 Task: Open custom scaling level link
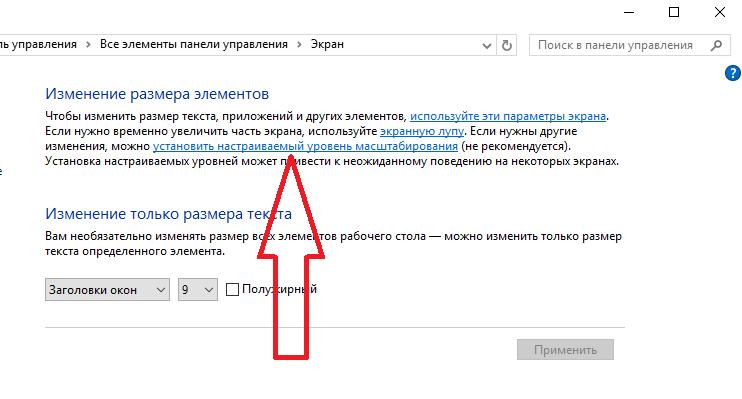(x=305, y=146)
